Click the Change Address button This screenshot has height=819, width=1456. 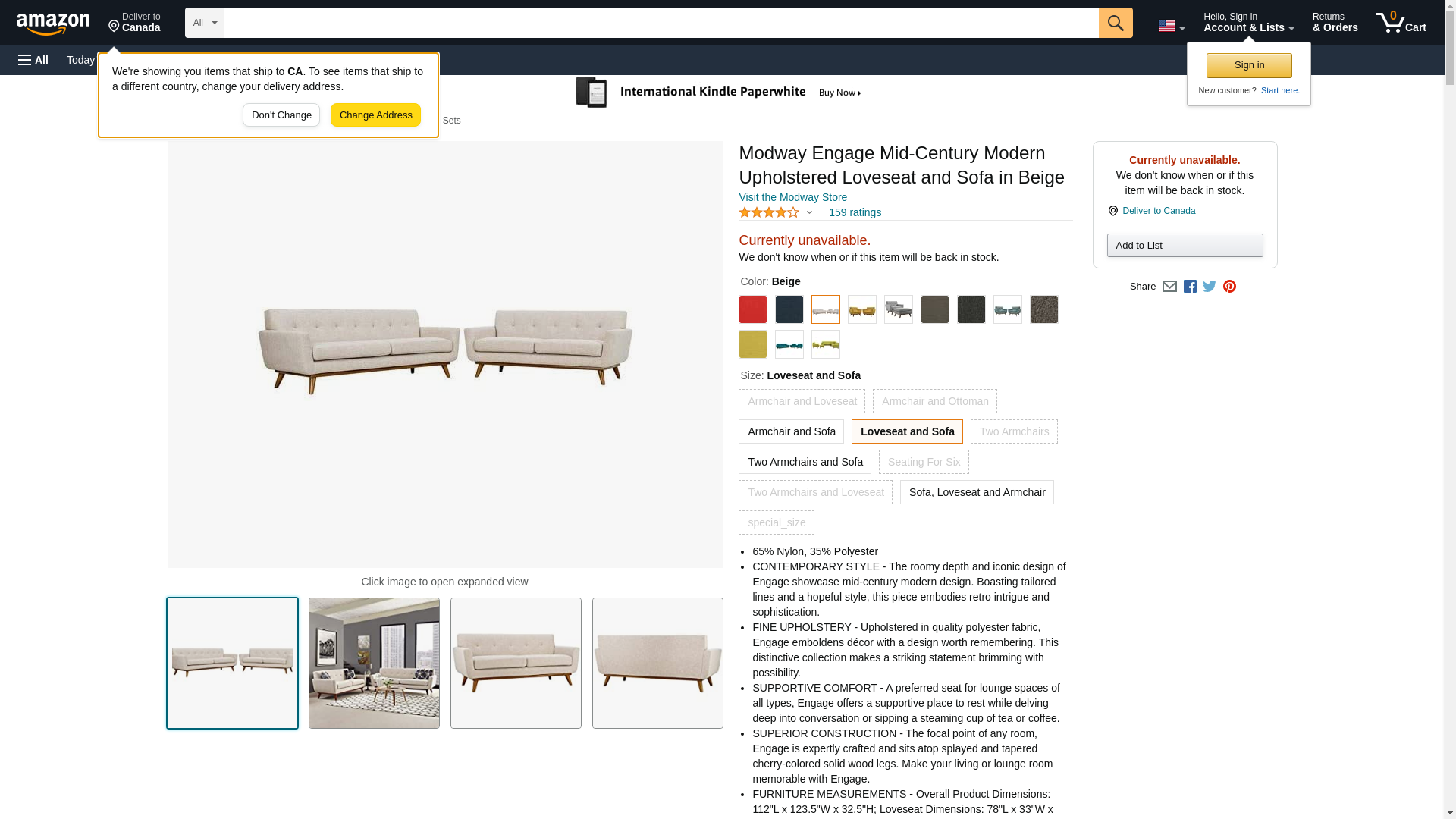[x=375, y=115]
